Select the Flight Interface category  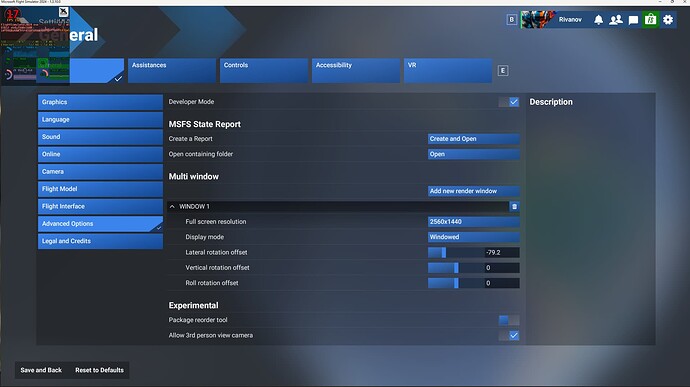pyautogui.click(x=100, y=206)
